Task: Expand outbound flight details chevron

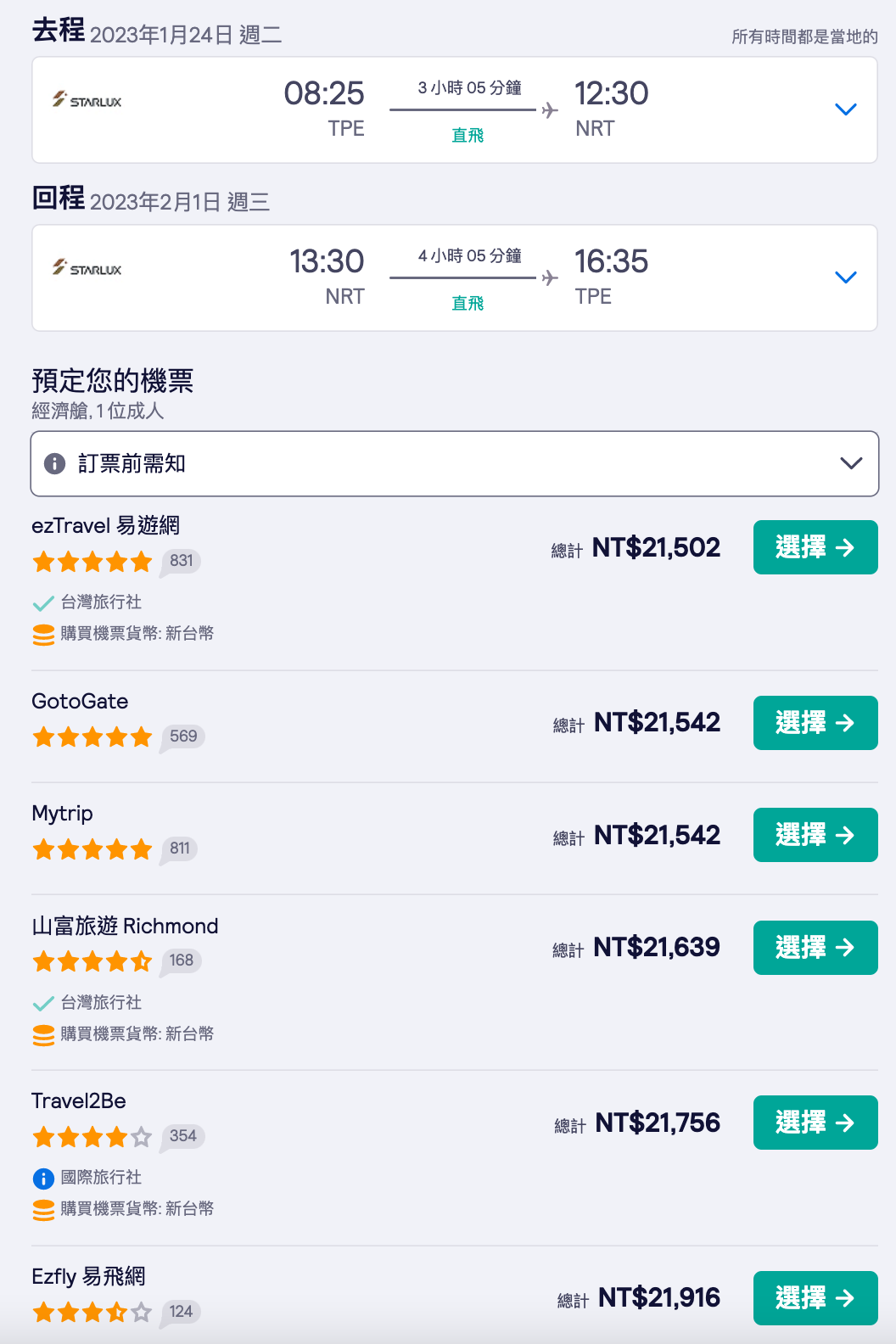Action: tap(846, 109)
